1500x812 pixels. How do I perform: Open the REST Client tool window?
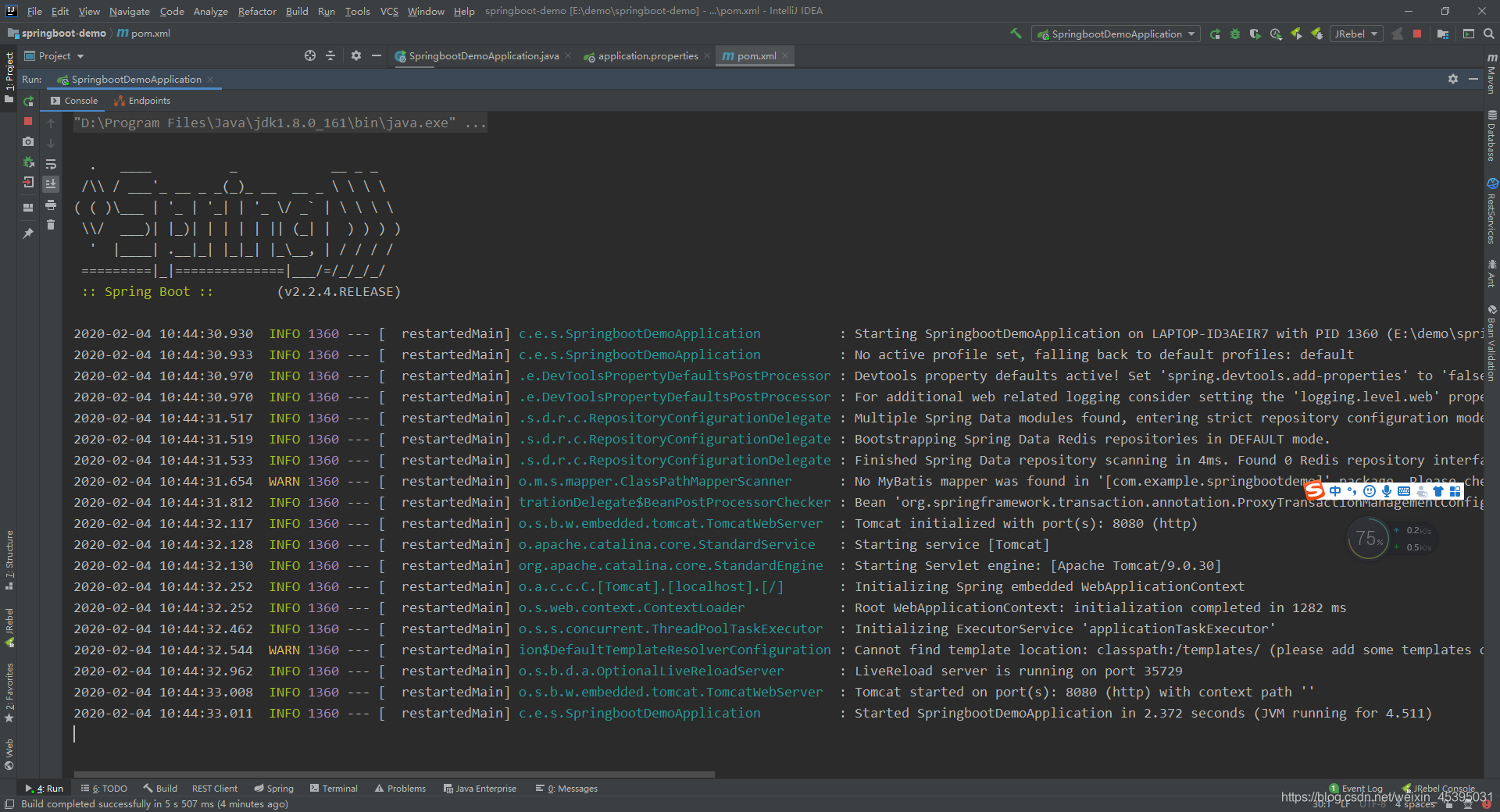(x=214, y=789)
